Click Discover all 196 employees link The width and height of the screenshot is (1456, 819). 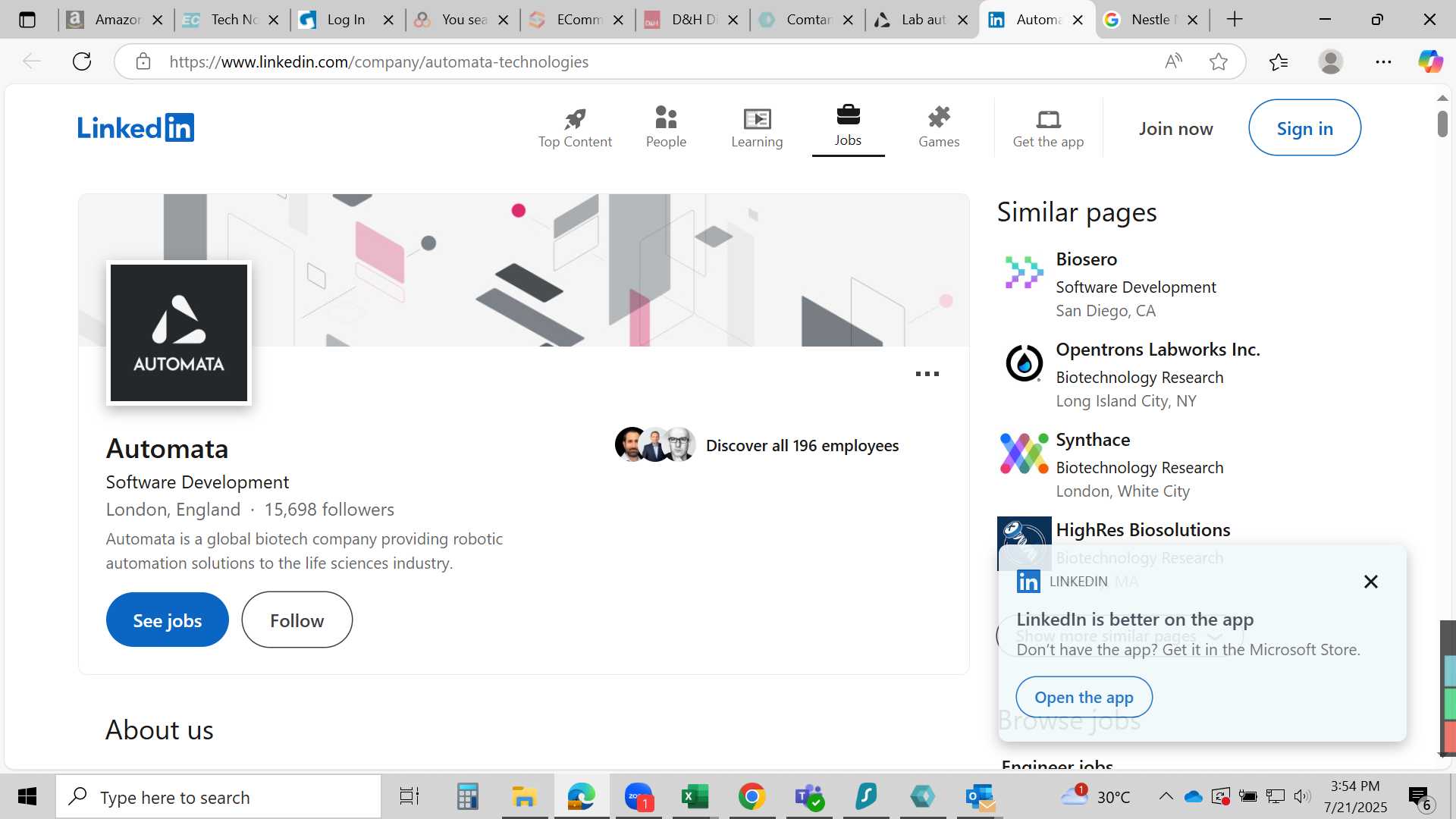[x=802, y=445]
